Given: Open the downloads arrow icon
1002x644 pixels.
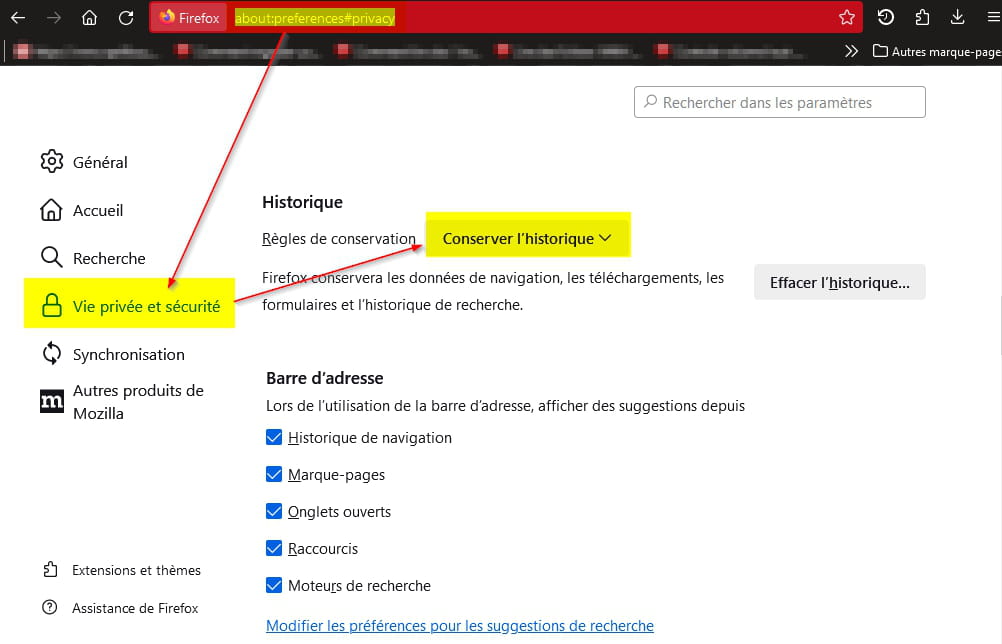Looking at the screenshot, I should pos(957,18).
